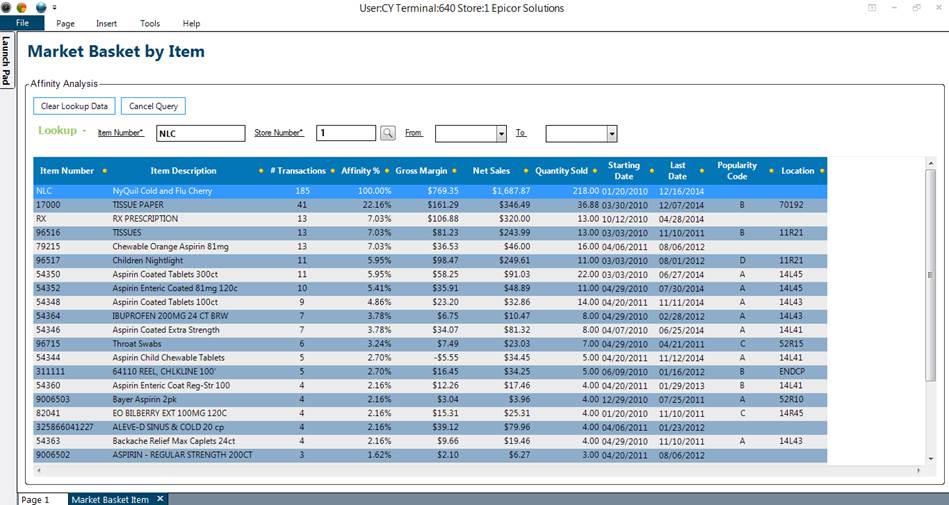949x505 pixels.
Task: Click the dark round icon at top-left corner
Action: coord(7,7)
